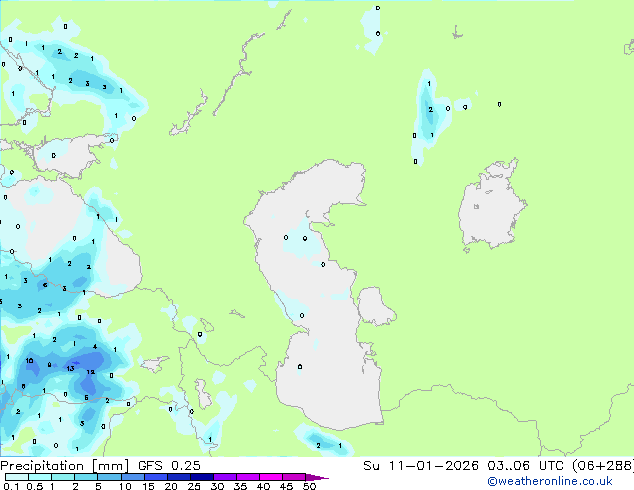The height and width of the screenshot is (490, 634).
Task: Click the 1–2 mm legend color box
Action: coord(63,477)
